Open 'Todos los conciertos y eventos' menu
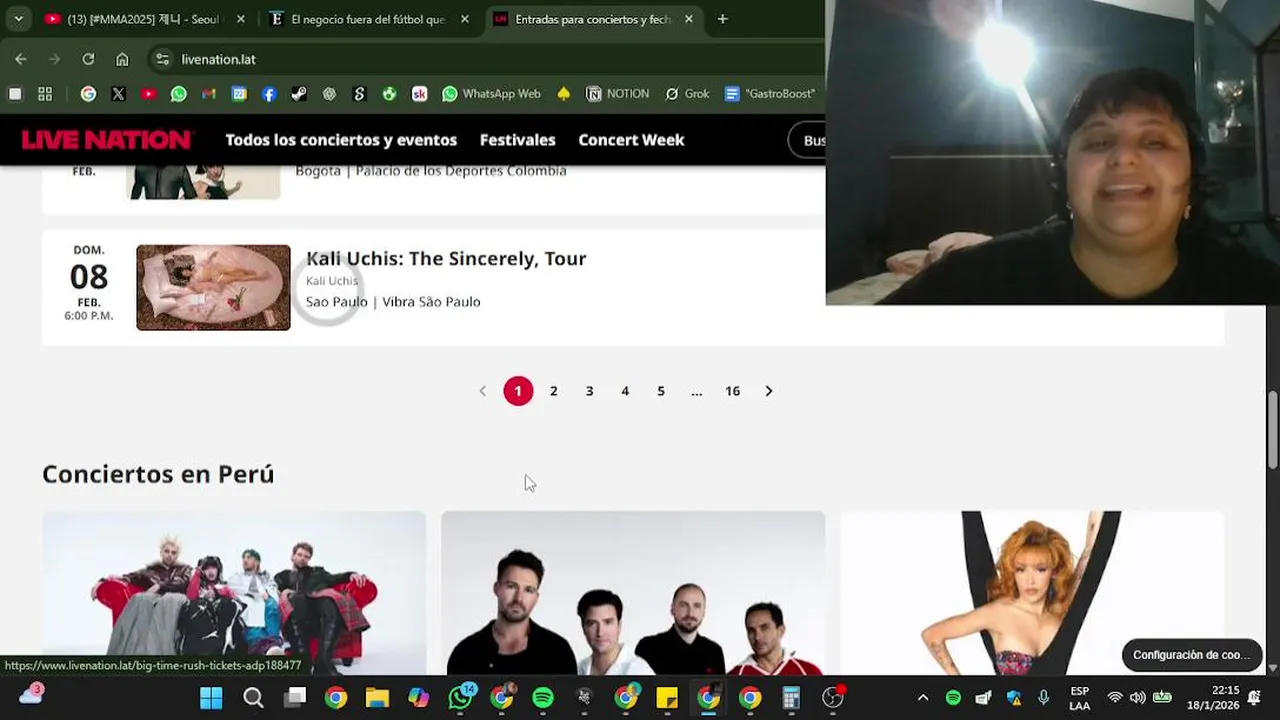The height and width of the screenshot is (720, 1280). pos(341,140)
